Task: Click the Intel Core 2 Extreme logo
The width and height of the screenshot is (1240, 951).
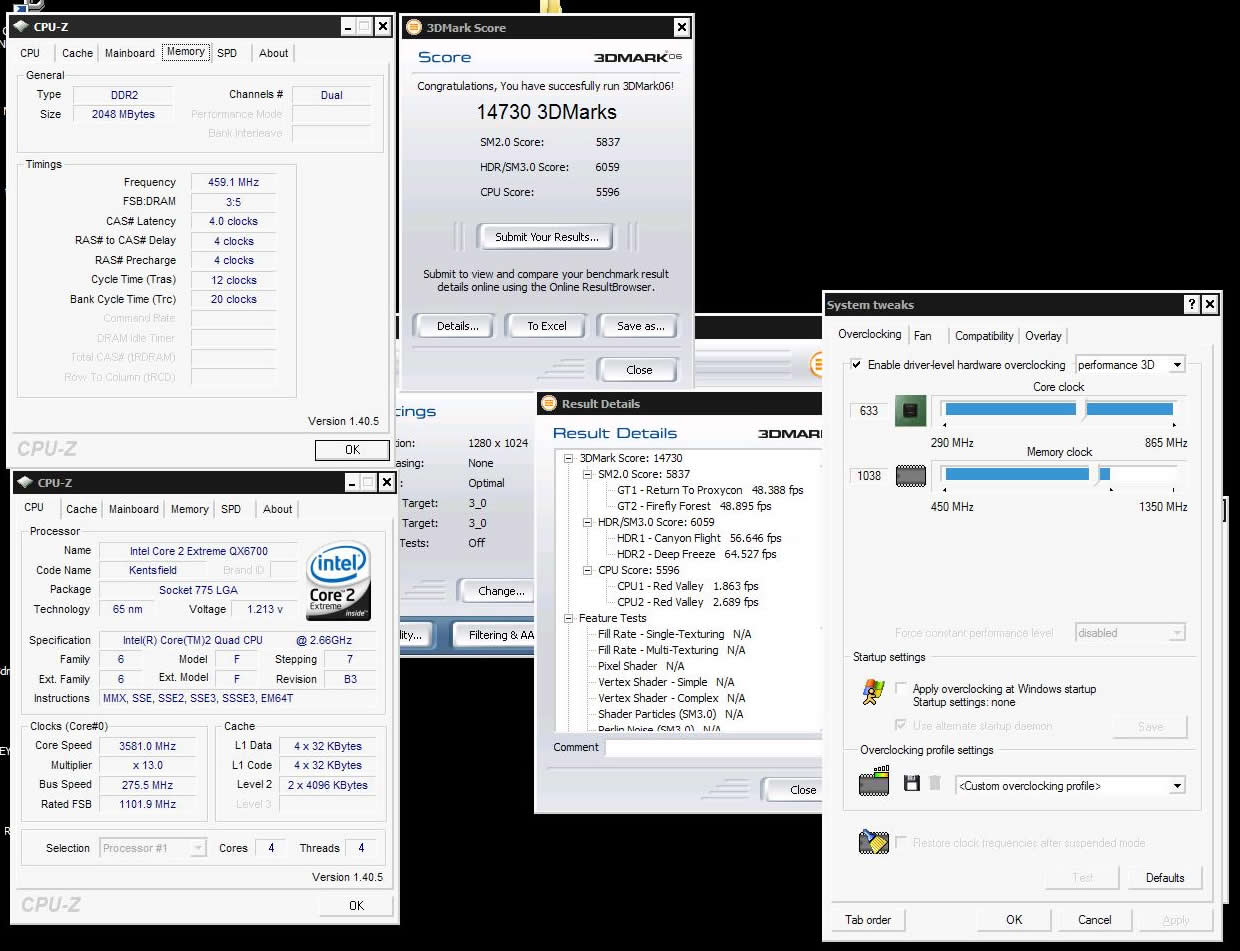Action: [339, 581]
